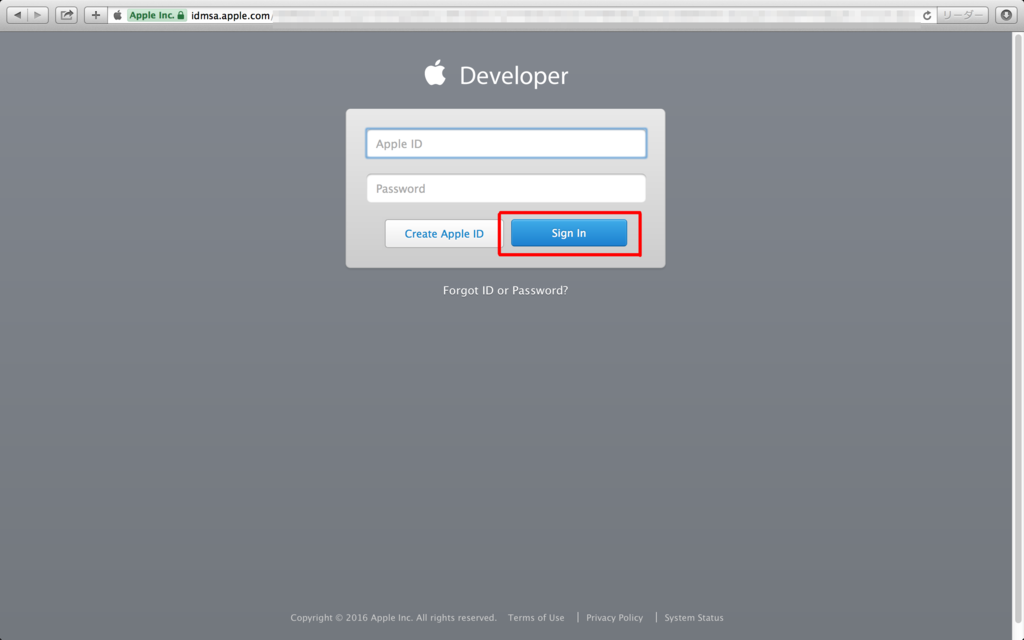This screenshot has height=640, width=1024.
Task: Reload the page with the refresh icon
Action: click(926, 16)
